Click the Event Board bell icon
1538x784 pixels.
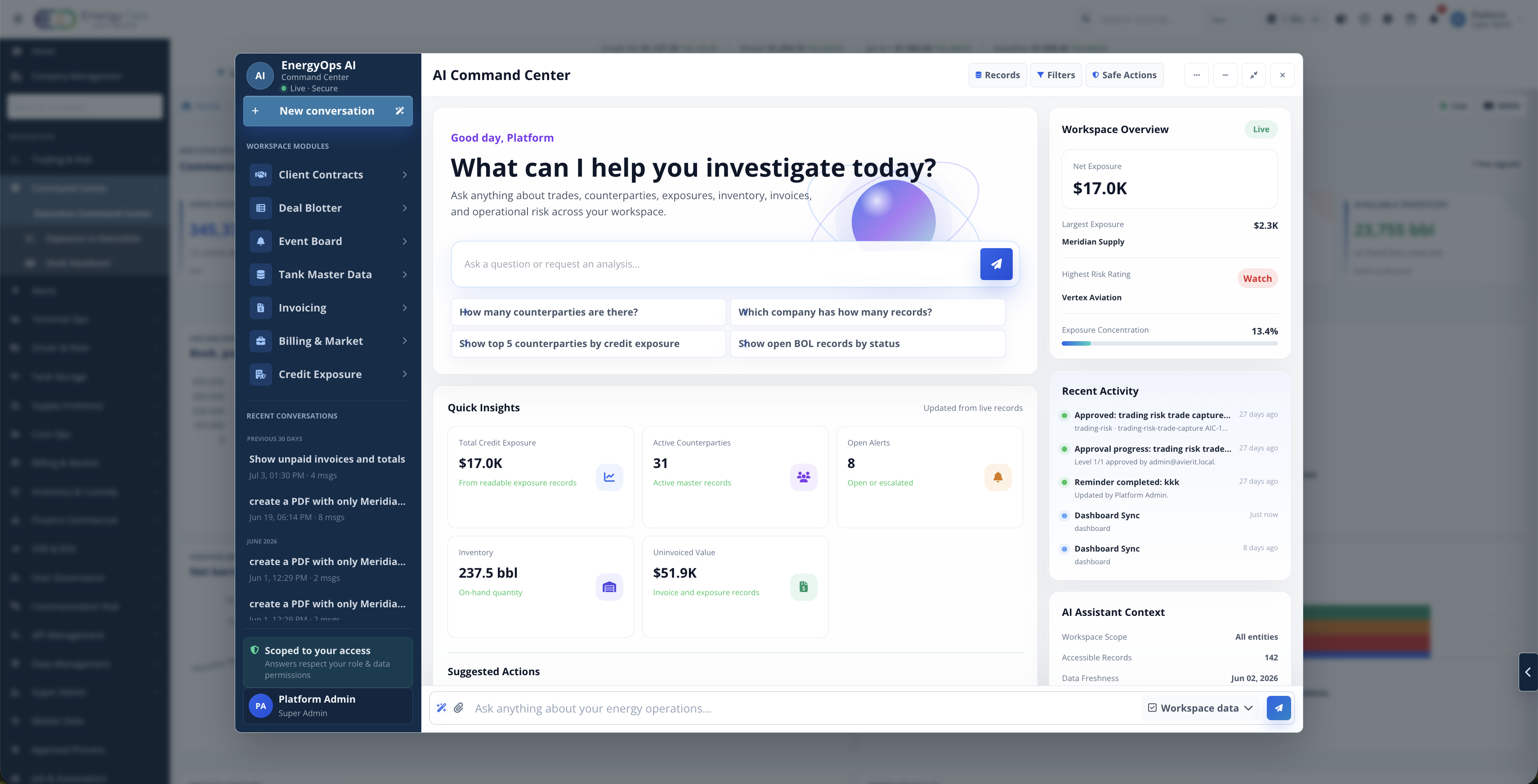(260, 241)
